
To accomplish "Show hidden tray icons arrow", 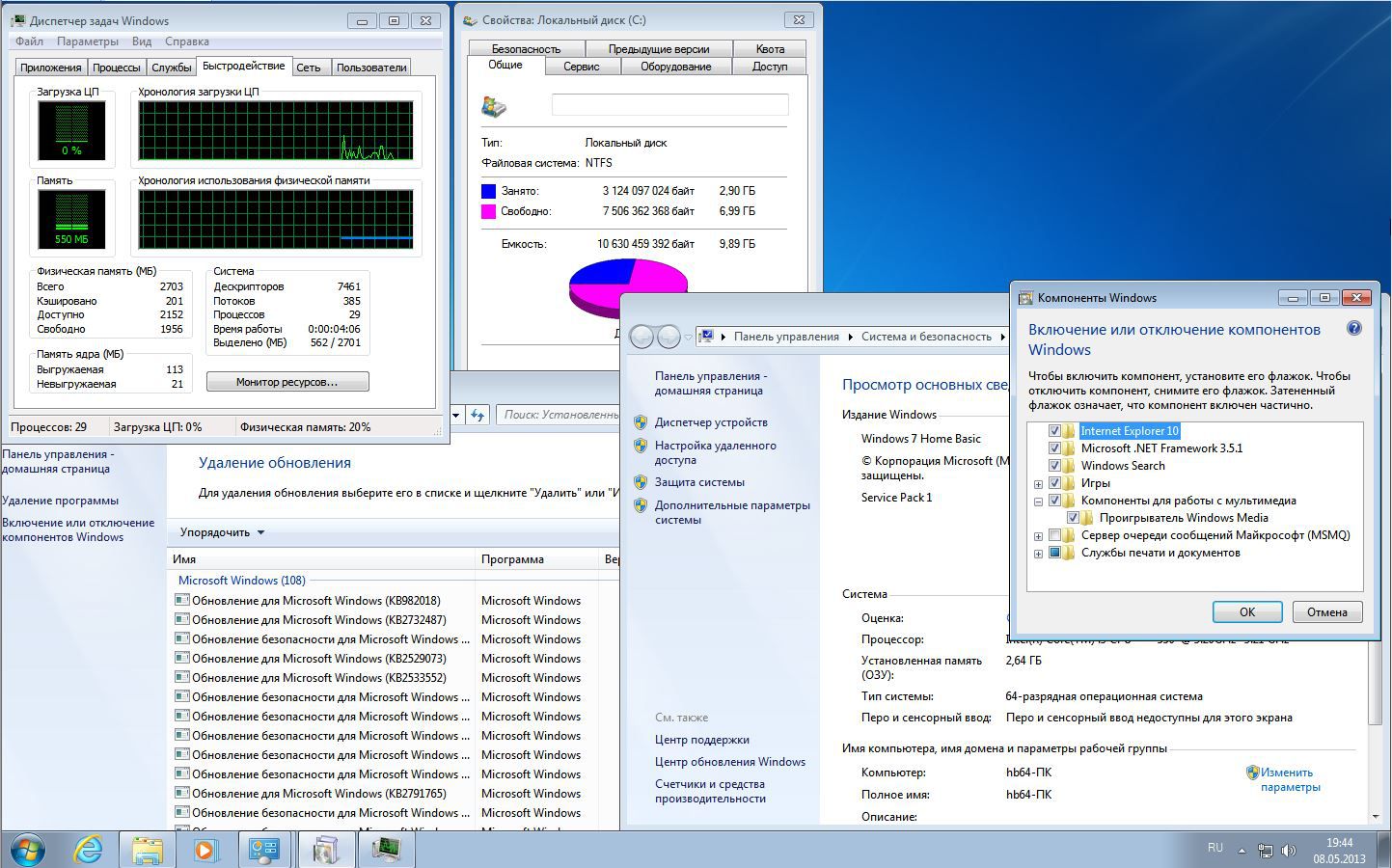I will point(1241,852).
